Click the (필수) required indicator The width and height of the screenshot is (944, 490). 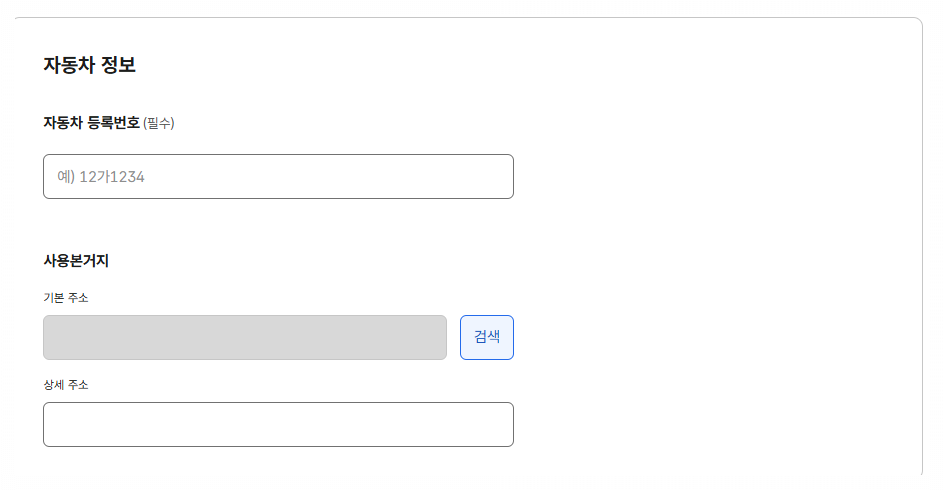click(158, 123)
